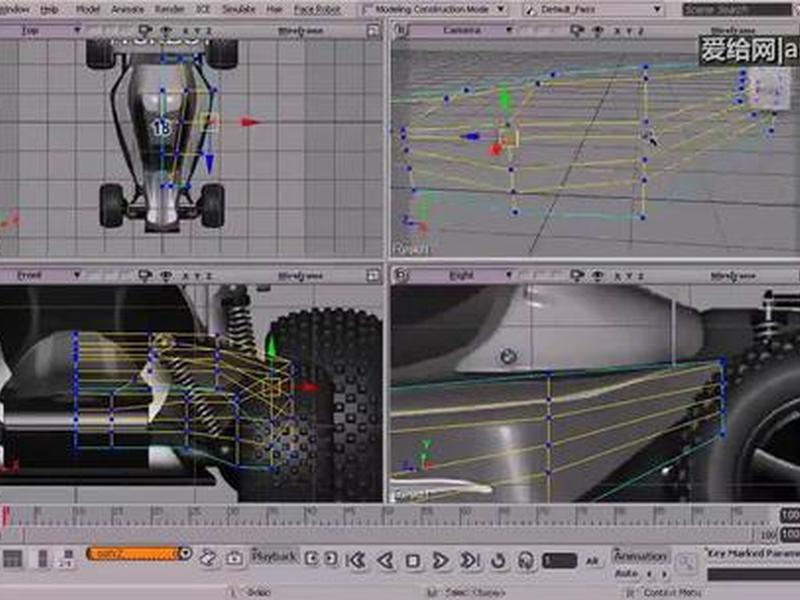The height and width of the screenshot is (600, 800).
Task: Maximize the Top viewport
Action: click(373, 31)
